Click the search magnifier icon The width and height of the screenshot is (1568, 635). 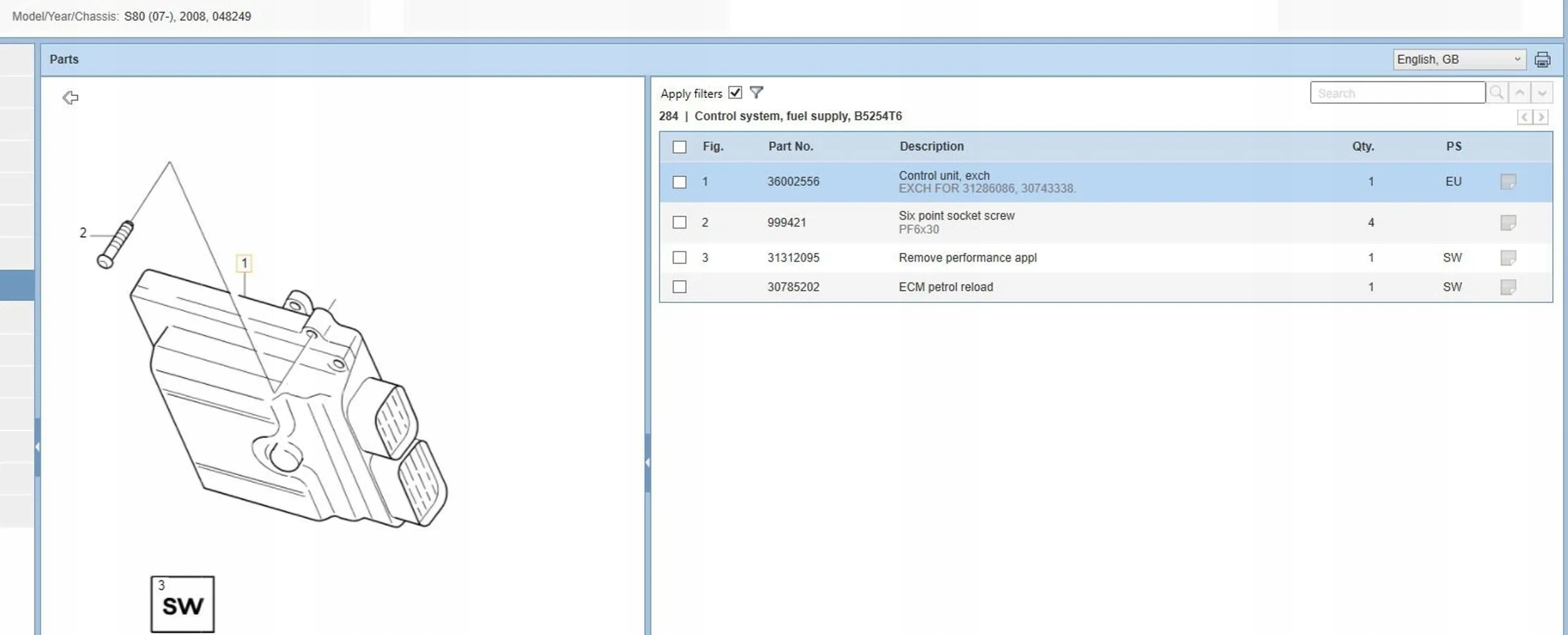pyautogui.click(x=1496, y=93)
